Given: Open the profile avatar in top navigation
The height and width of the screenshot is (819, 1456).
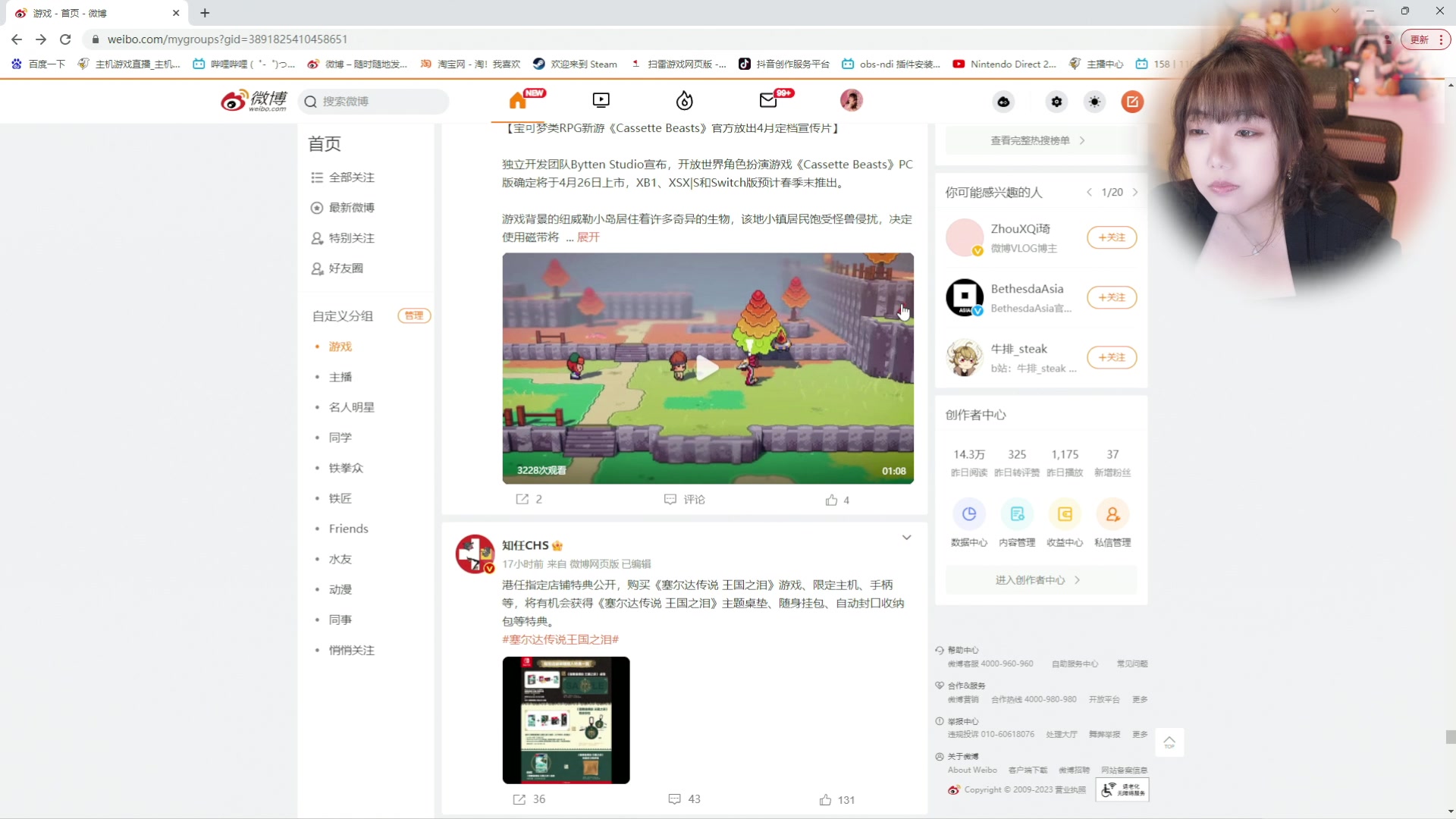Looking at the screenshot, I should (852, 100).
